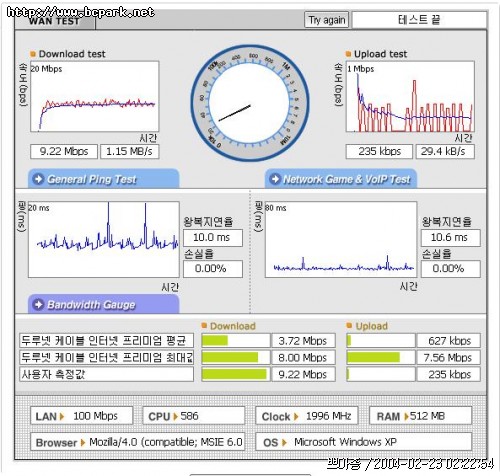Viewport: 500px width, 476px height.
Task: Click the LAN 100 Mbps info box
Action: pos(82,416)
